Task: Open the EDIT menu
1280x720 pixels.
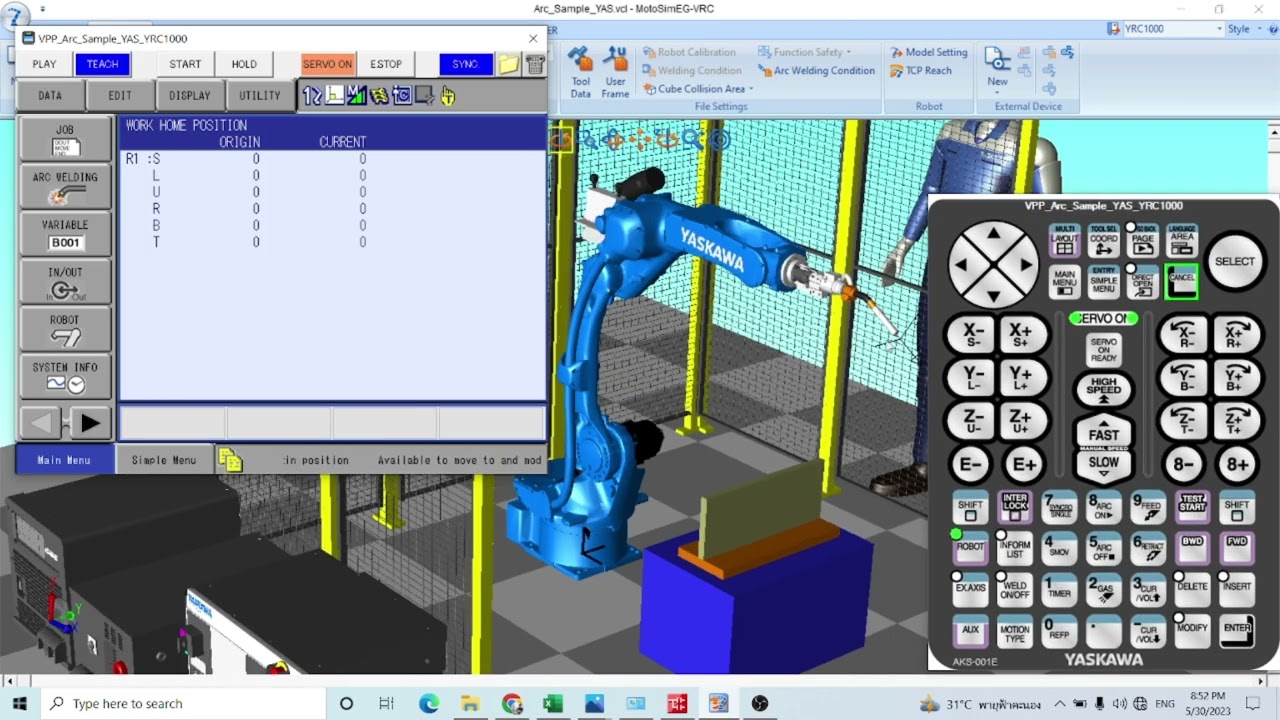Action: (x=120, y=96)
